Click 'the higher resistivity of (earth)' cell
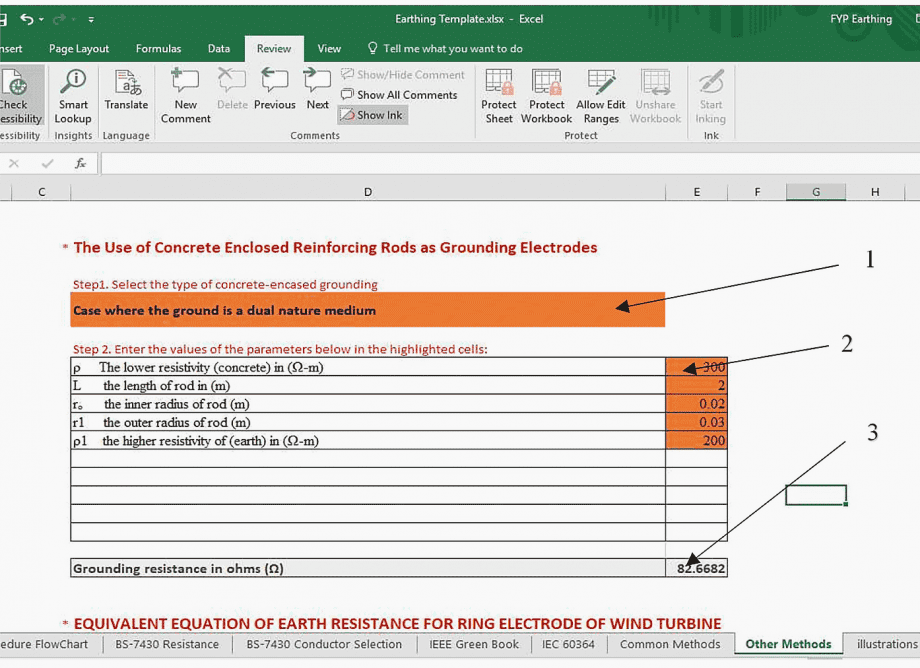This screenshot has width=920, height=668. pos(368,440)
